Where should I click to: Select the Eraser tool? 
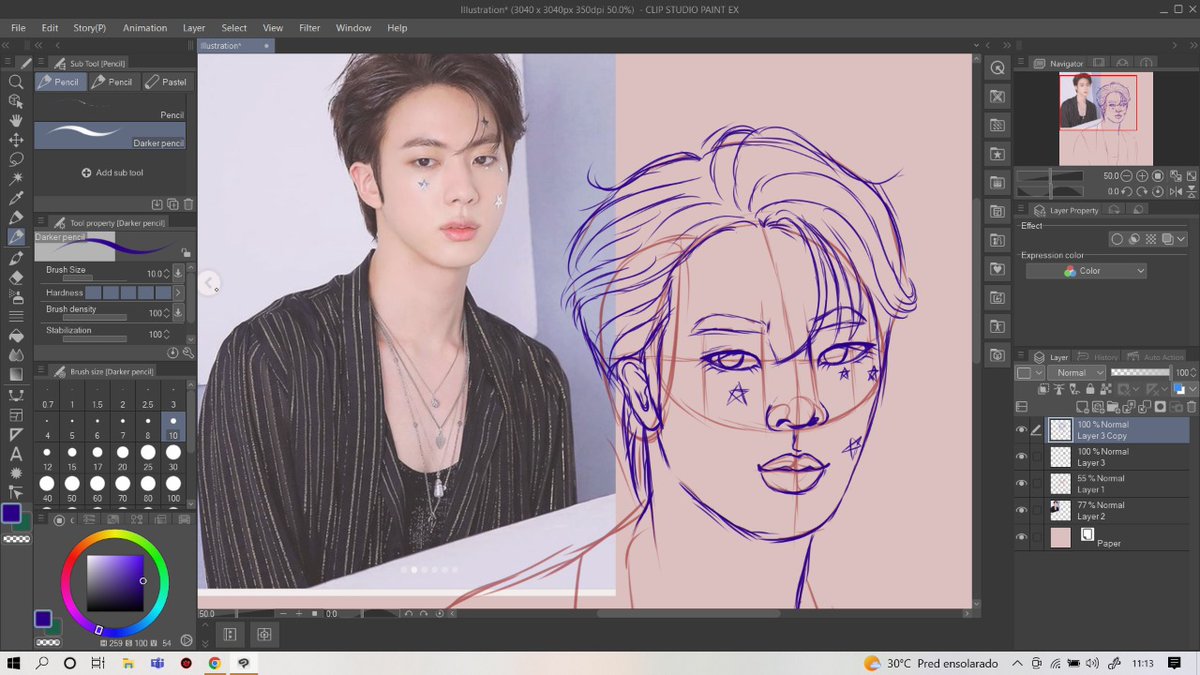pyautogui.click(x=16, y=277)
